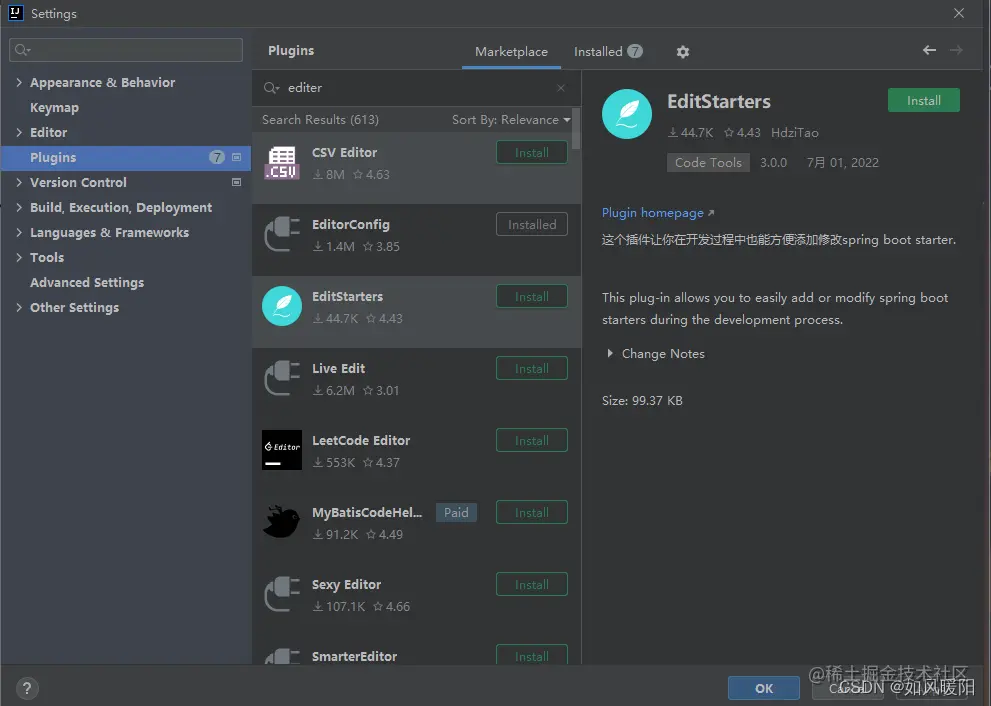Click the Sexy Editor plug icon

click(282, 594)
